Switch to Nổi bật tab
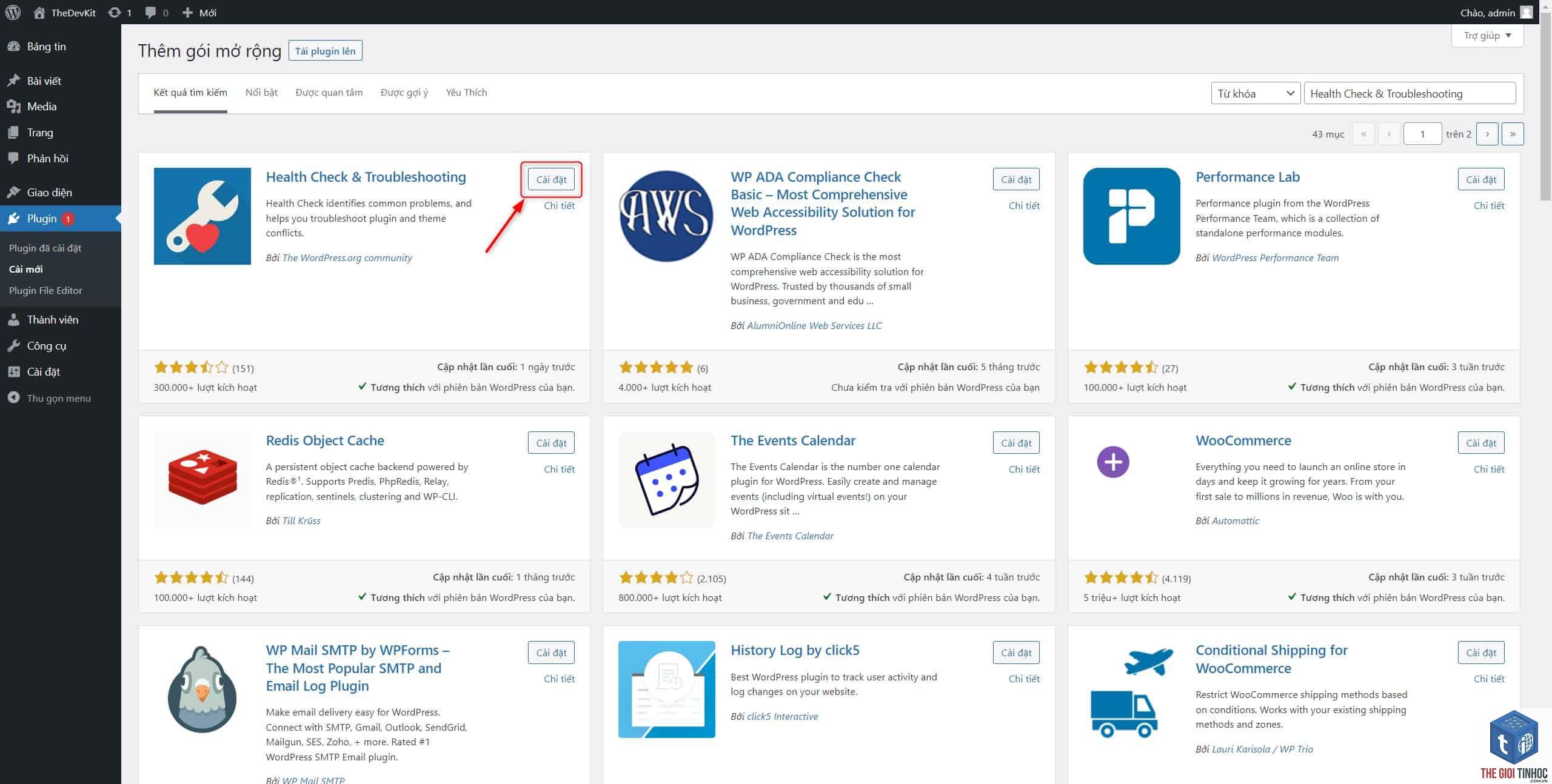 (x=261, y=93)
